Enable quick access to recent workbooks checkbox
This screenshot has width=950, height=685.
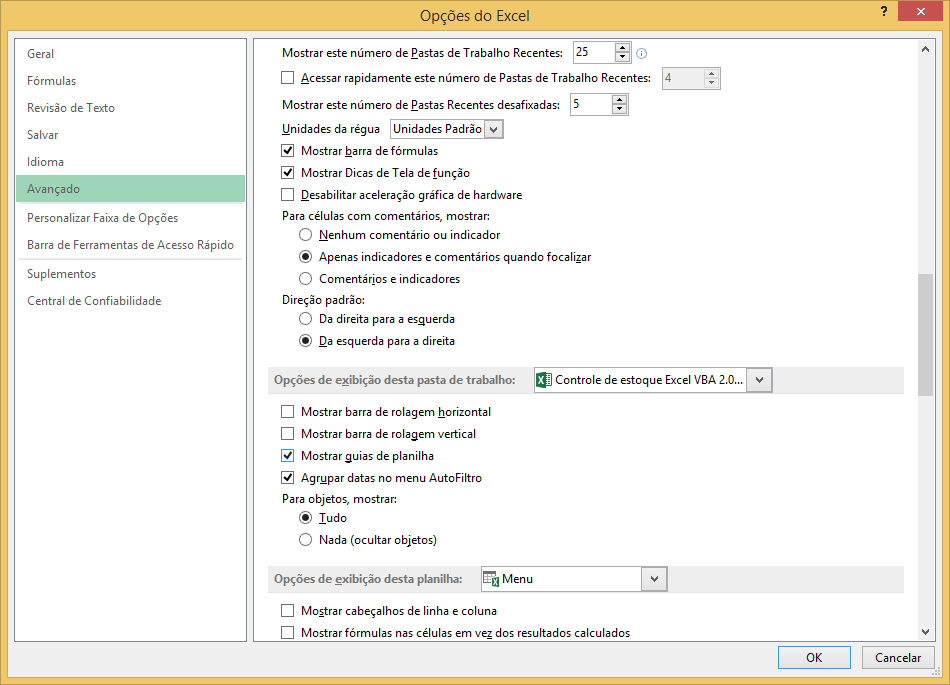tap(288, 78)
